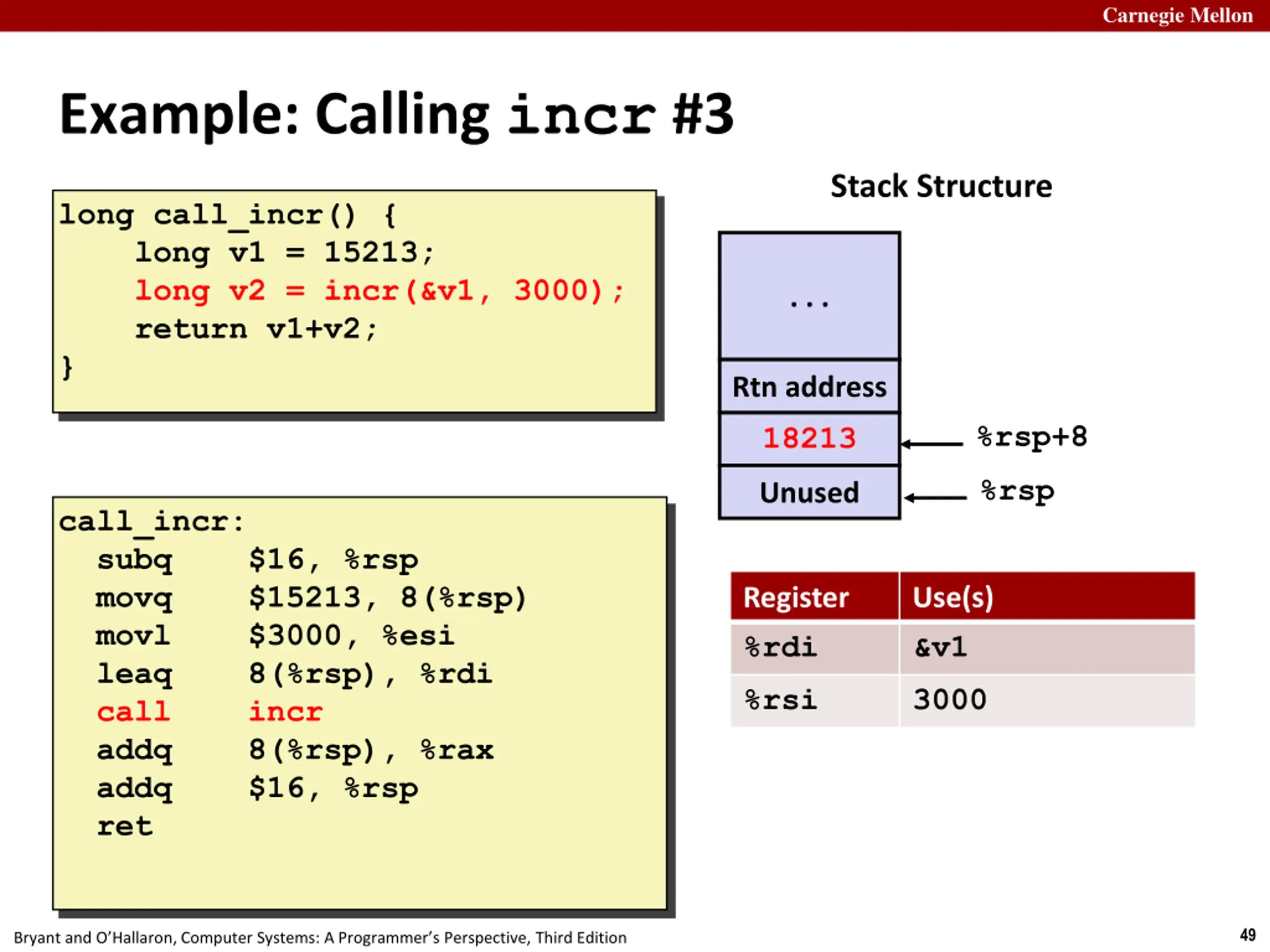Viewport: 1270px width, 952px height.
Task: Click the '%rsi' table cell
Action: pyautogui.click(x=814, y=701)
